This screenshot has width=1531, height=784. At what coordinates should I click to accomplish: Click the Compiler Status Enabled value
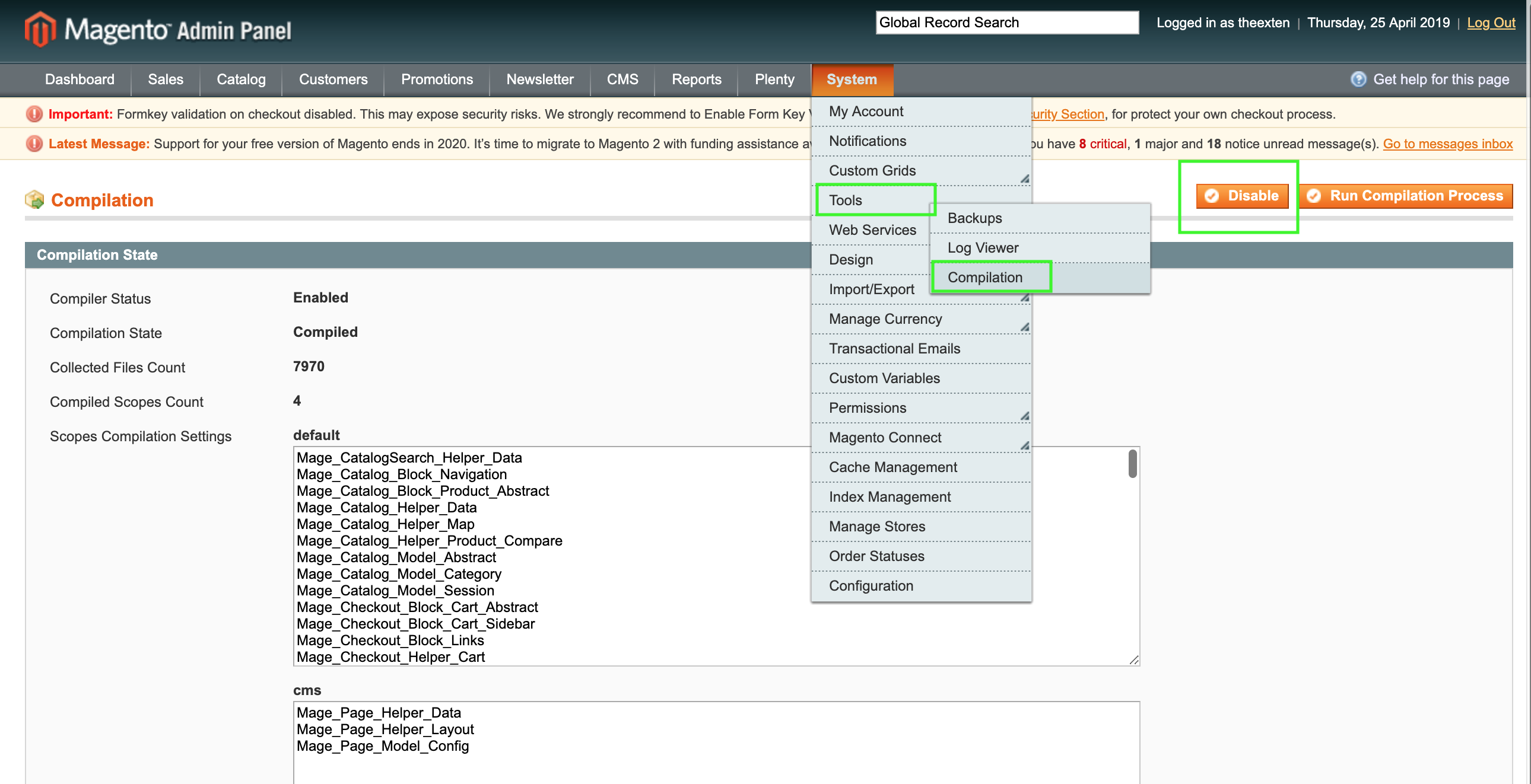click(320, 298)
